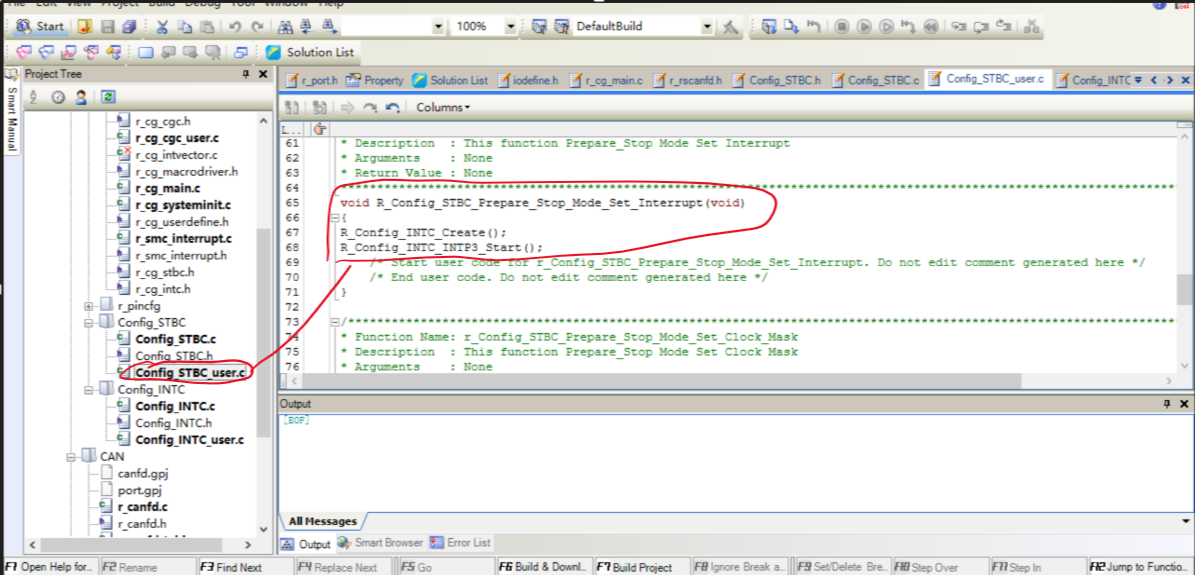The image size is (1195, 575).
Task: Switch to iodefine.h editor tab
Action: coord(529,79)
